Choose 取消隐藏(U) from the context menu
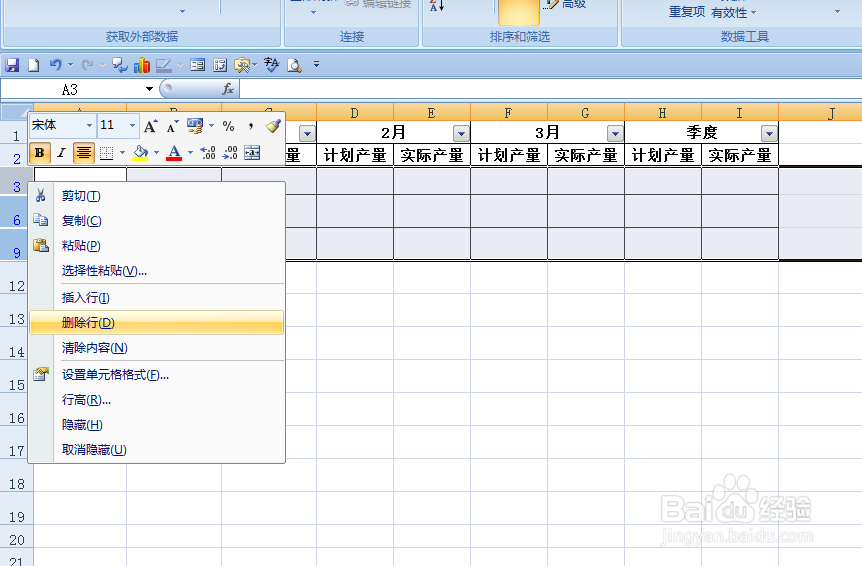This screenshot has height=566, width=862. point(157,450)
